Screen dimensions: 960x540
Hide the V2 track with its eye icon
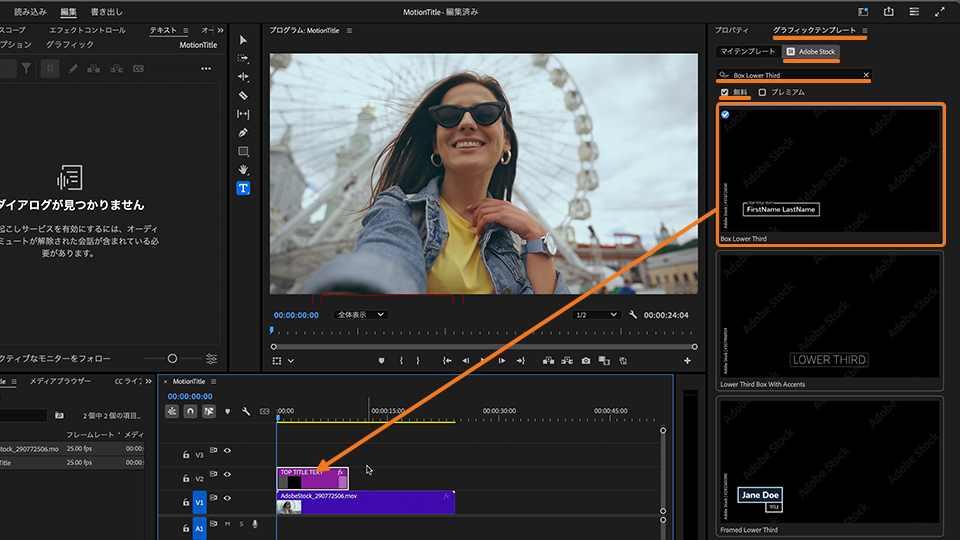click(227, 476)
